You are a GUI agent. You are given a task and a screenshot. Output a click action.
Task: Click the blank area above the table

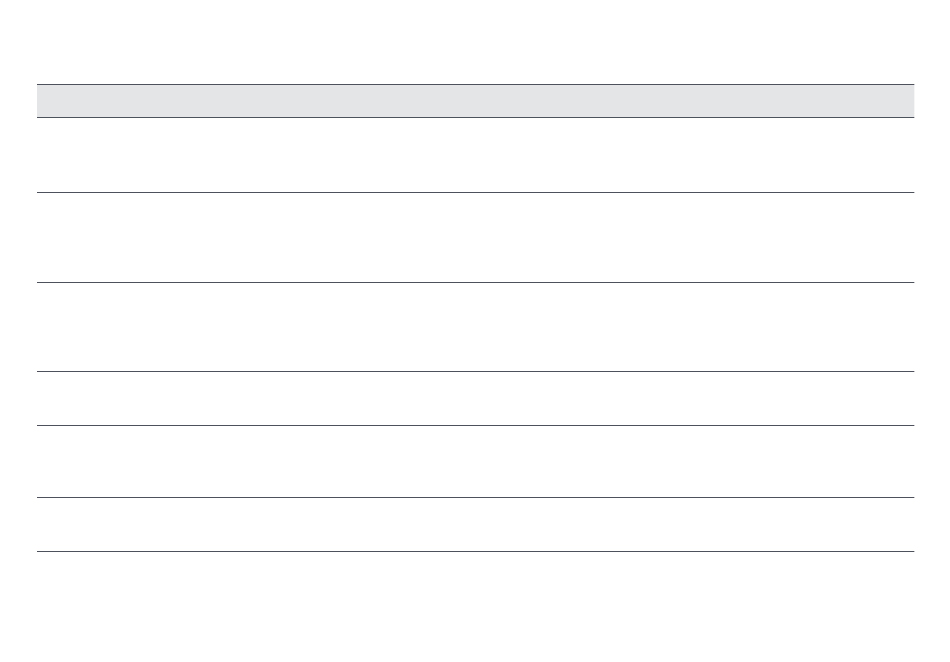click(x=475, y=40)
